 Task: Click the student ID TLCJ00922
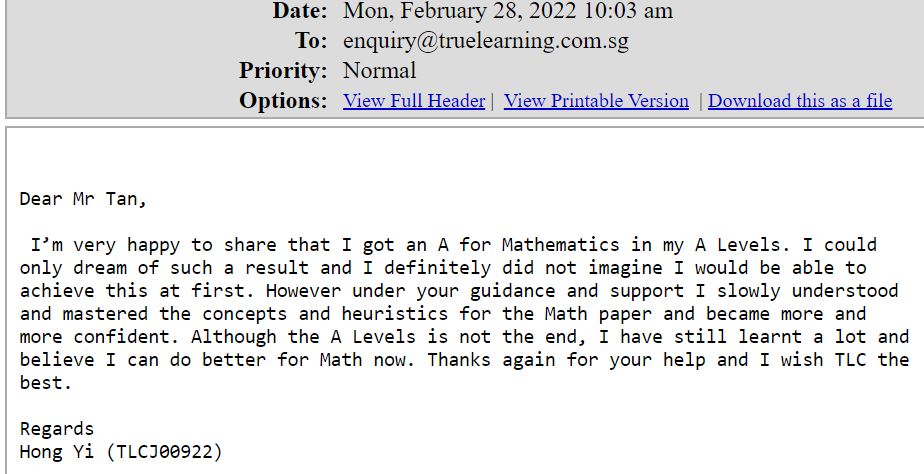164,452
